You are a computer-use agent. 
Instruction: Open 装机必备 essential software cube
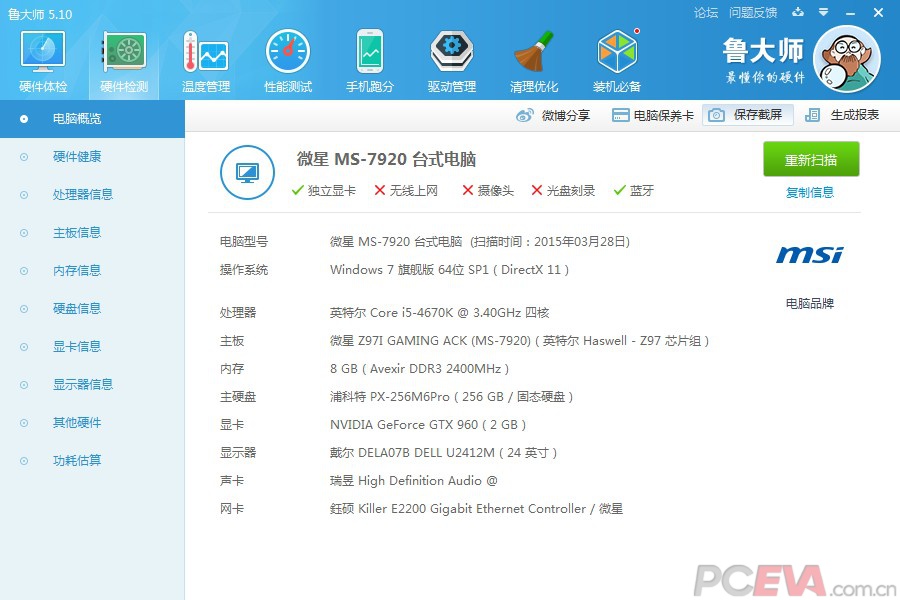coord(616,62)
